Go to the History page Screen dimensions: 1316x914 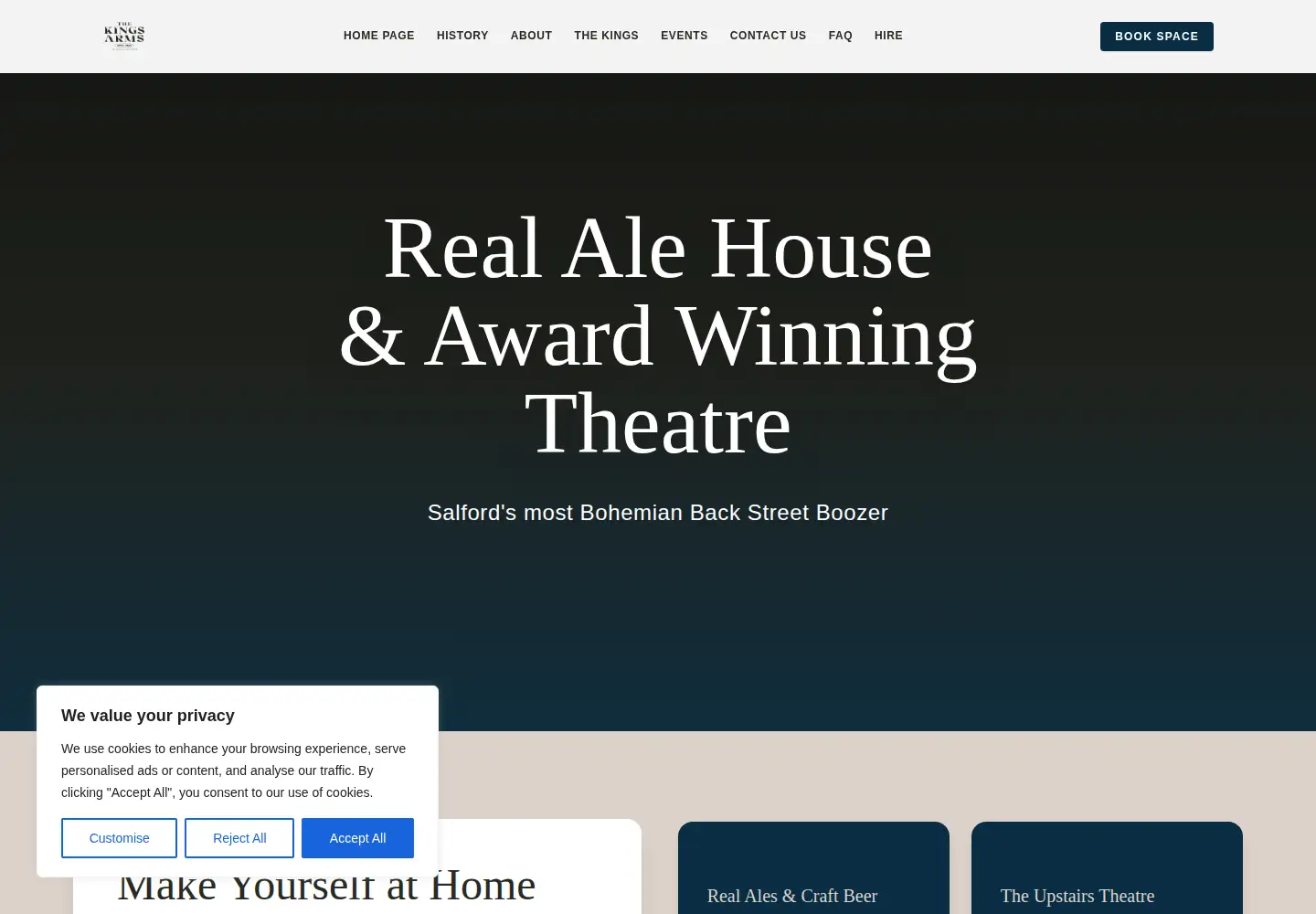462,36
